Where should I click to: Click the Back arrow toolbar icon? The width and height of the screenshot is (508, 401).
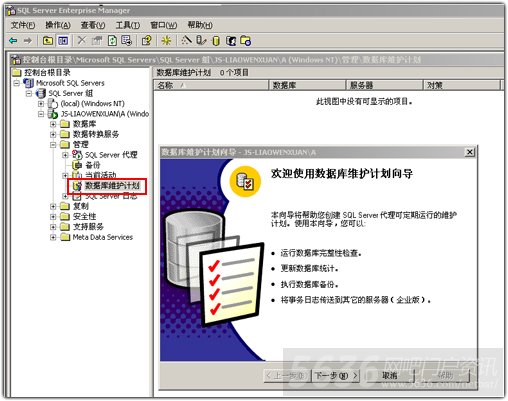(x=13, y=41)
